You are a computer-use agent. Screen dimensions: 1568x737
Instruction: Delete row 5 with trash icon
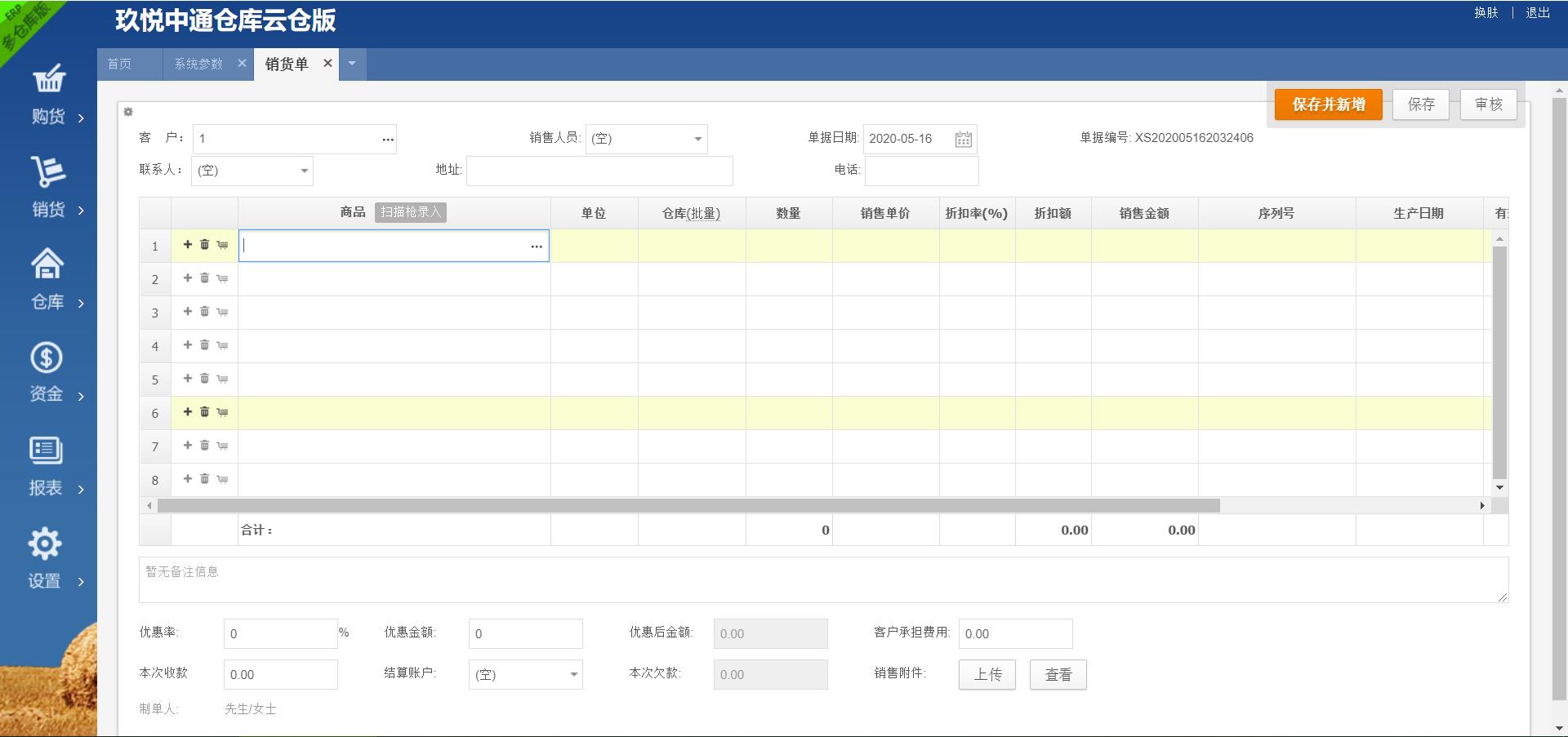(205, 379)
